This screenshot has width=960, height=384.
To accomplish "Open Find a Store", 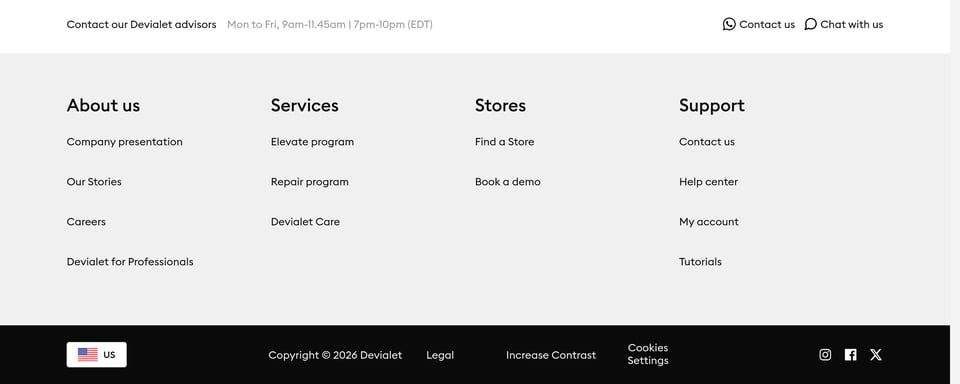I will pos(504,141).
